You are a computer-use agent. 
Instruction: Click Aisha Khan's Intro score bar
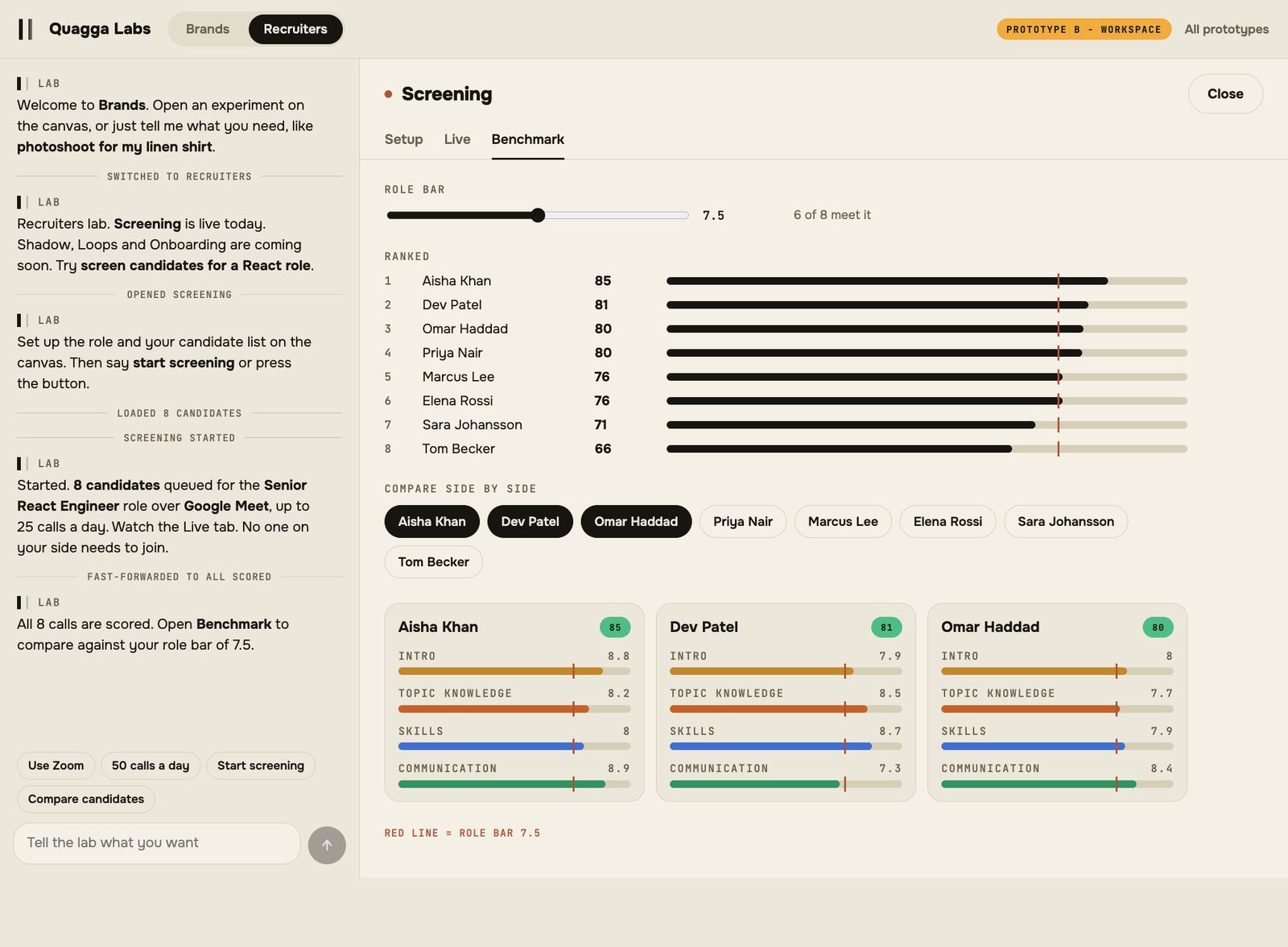(514, 672)
